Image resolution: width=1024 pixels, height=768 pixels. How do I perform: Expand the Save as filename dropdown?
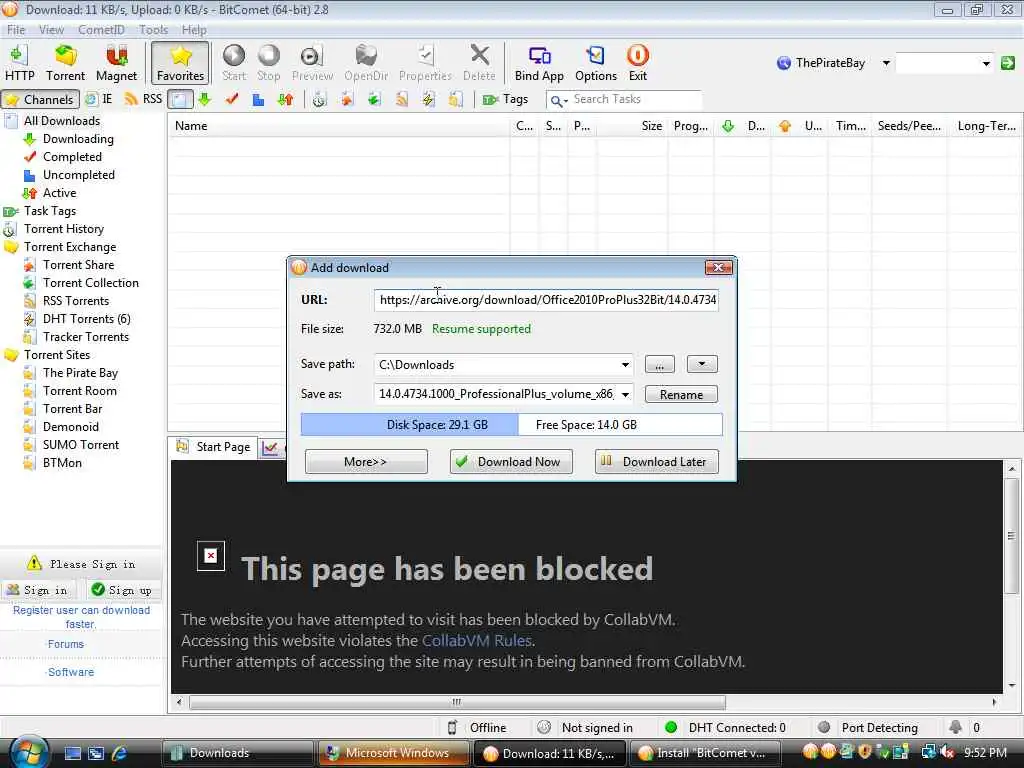point(625,394)
